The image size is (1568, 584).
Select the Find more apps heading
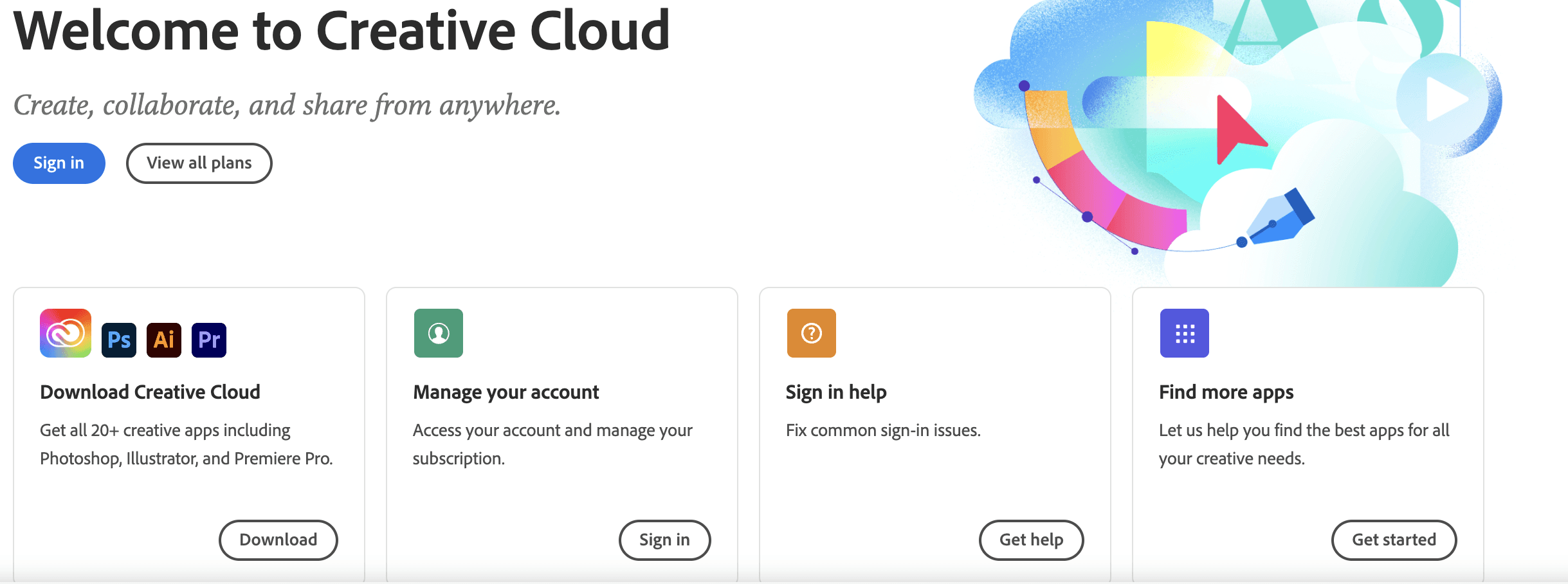pyautogui.click(x=1226, y=392)
